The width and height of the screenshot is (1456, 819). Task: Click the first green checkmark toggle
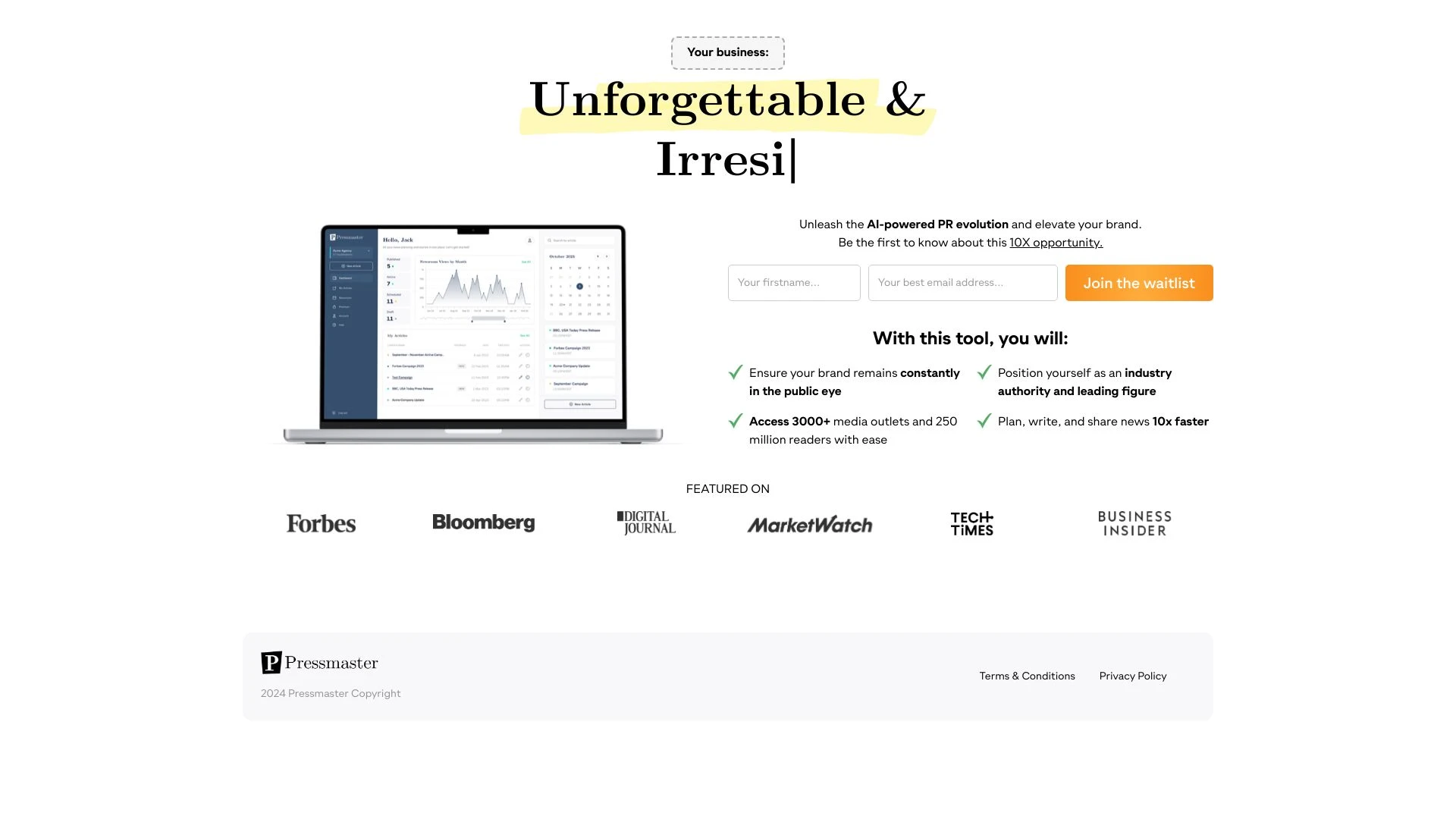point(735,372)
